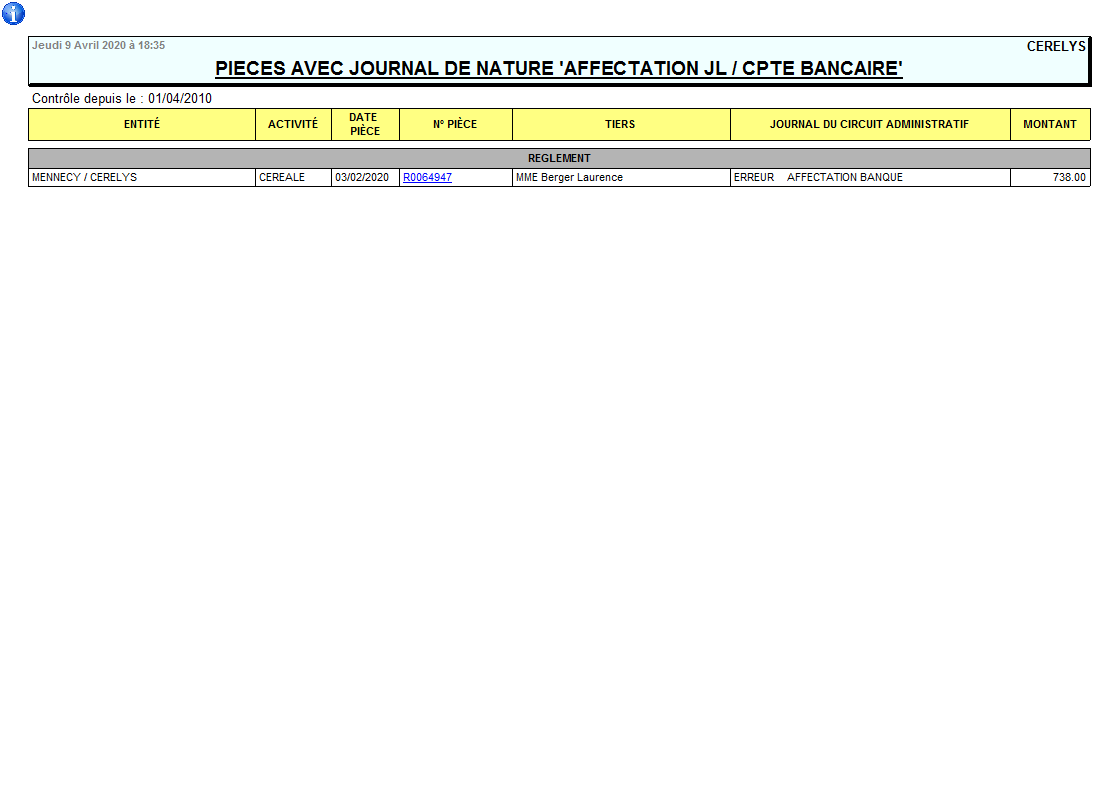Screen dimensions: 1118x789
Task: Select the DATE PIÈCE column header
Action: [x=365, y=124]
